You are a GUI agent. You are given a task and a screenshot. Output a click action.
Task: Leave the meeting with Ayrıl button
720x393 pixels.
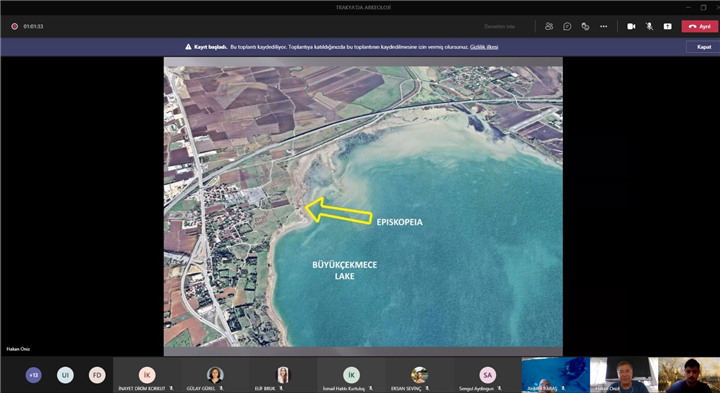click(x=700, y=27)
